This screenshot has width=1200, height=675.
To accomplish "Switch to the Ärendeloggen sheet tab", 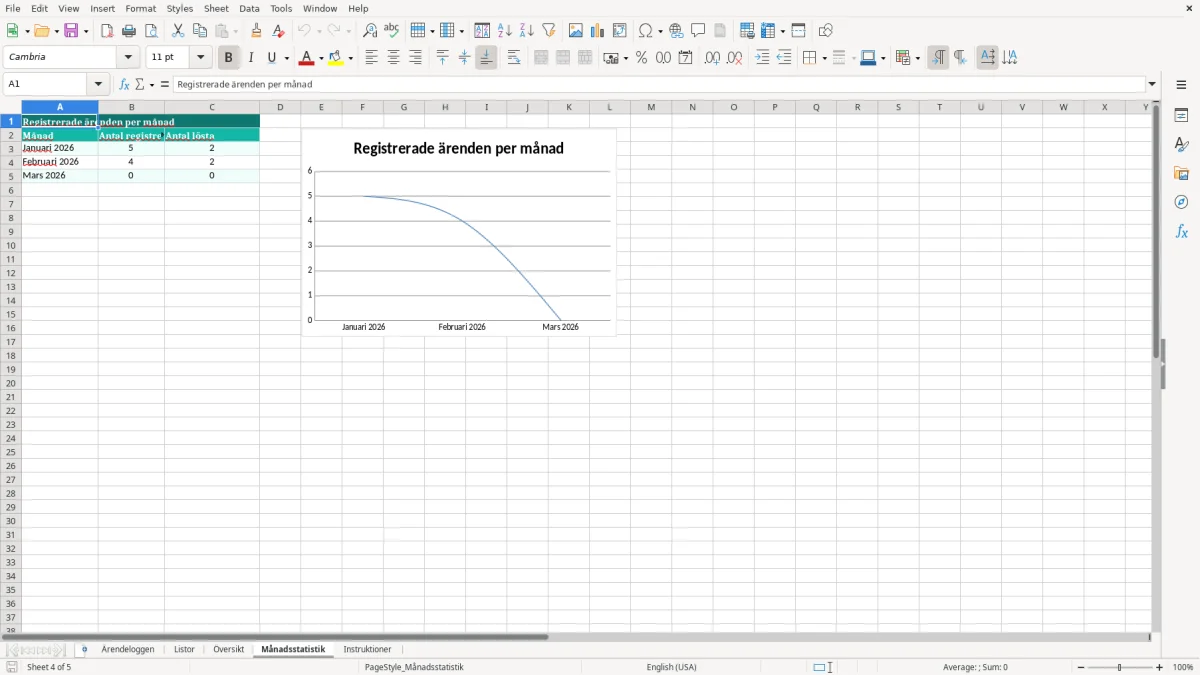I will click(x=128, y=650).
